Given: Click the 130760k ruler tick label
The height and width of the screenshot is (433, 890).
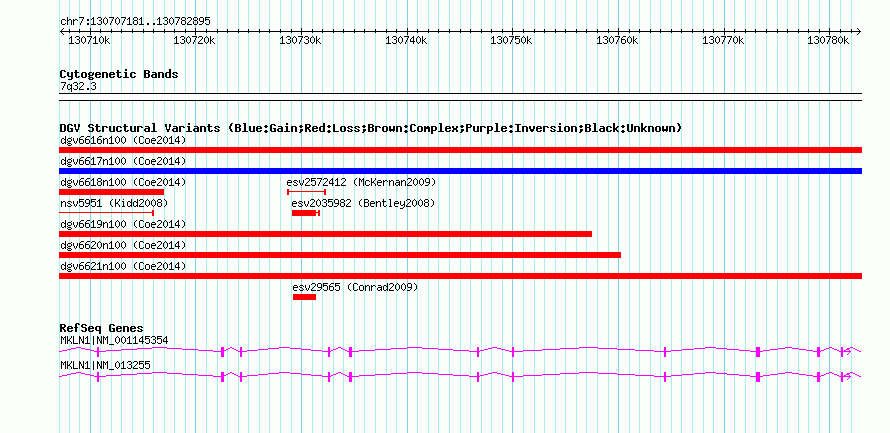Looking at the screenshot, I should pyautogui.click(x=618, y=40).
